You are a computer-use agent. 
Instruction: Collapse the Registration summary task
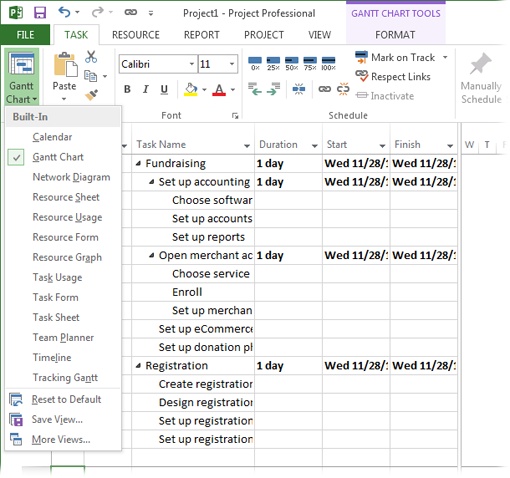[x=138, y=366]
